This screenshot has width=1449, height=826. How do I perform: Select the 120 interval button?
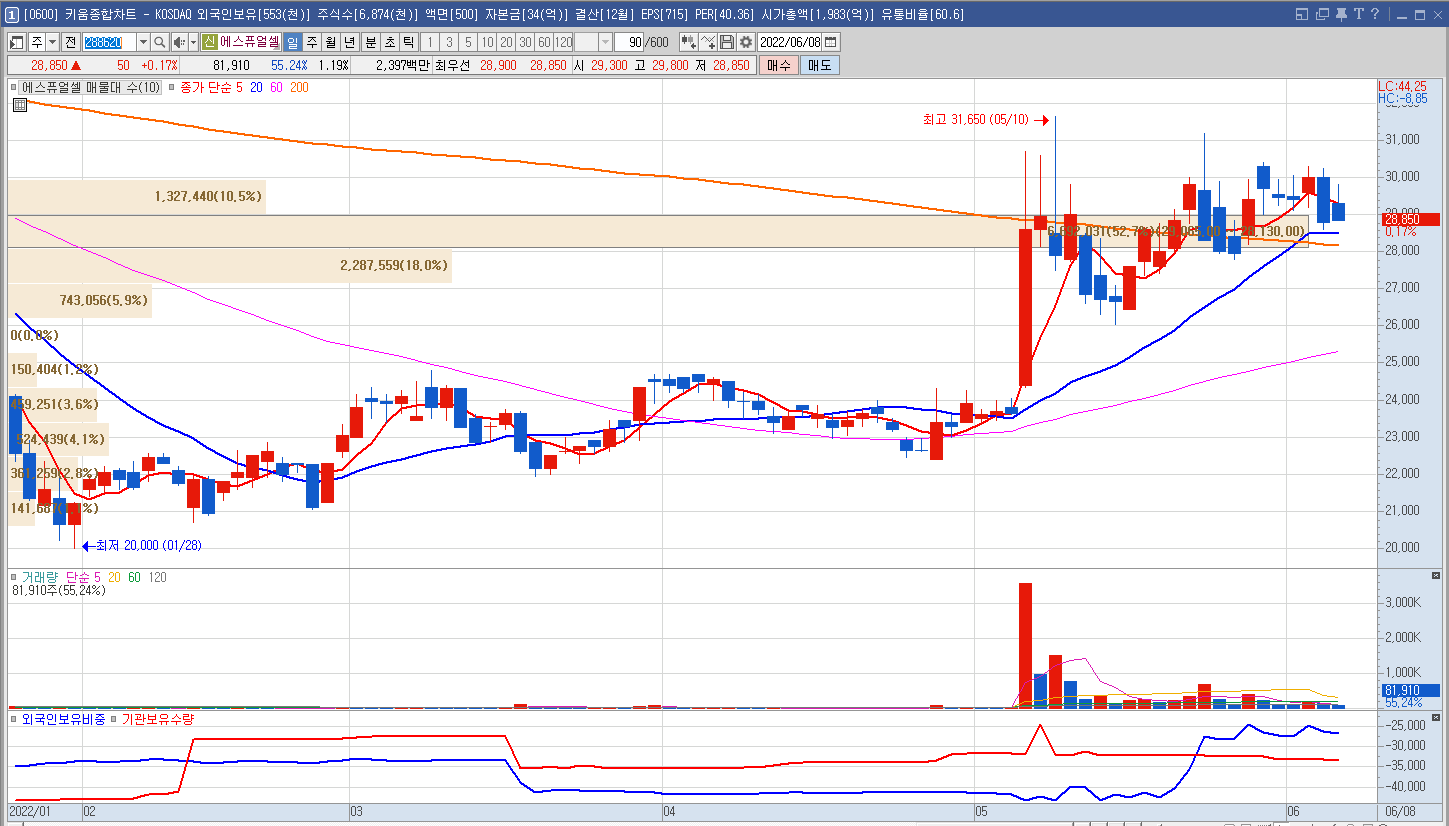563,42
